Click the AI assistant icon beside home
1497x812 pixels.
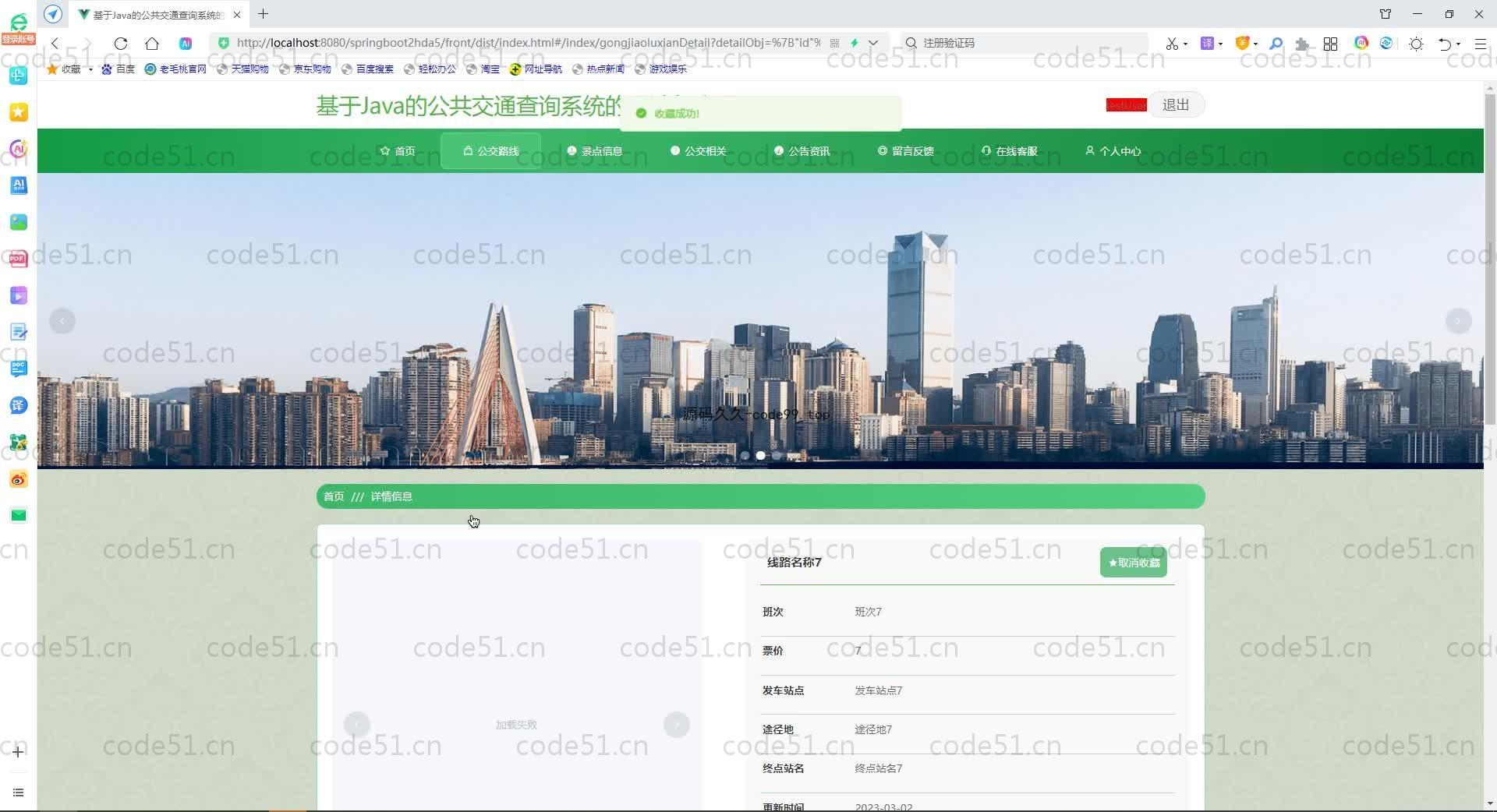(186, 44)
